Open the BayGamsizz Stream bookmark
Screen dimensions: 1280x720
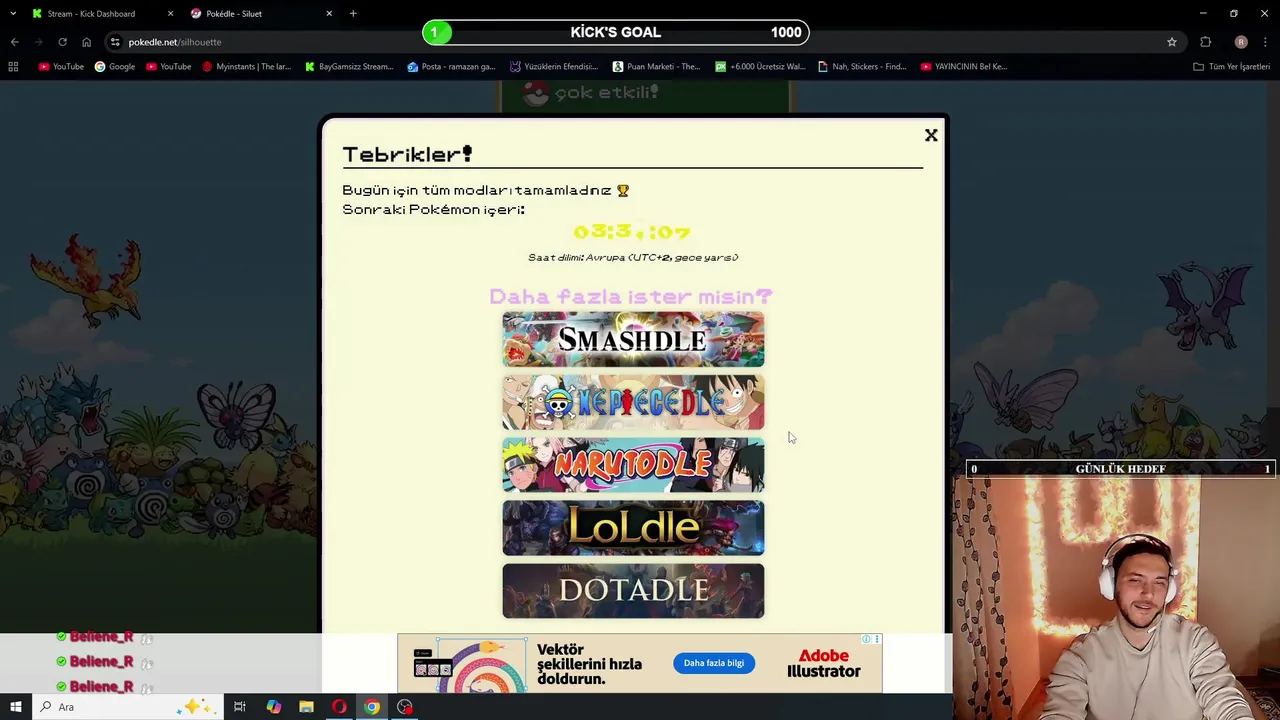(349, 67)
